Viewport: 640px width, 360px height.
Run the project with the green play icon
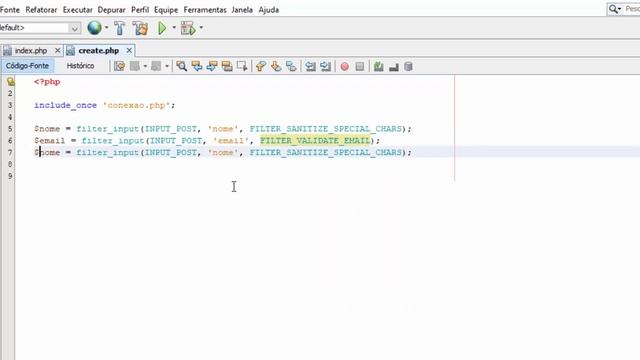[x=162, y=28]
